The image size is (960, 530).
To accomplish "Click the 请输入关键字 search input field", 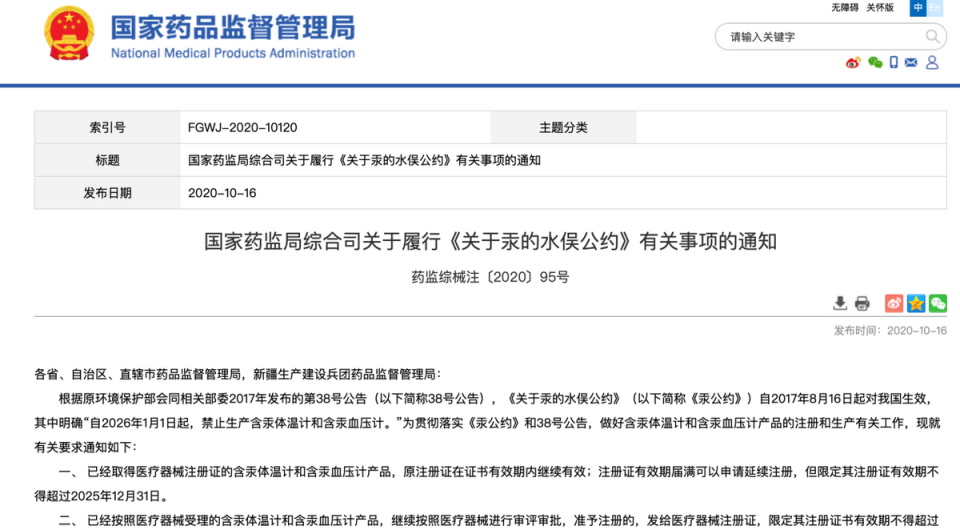I will click(x=820, y=37).
